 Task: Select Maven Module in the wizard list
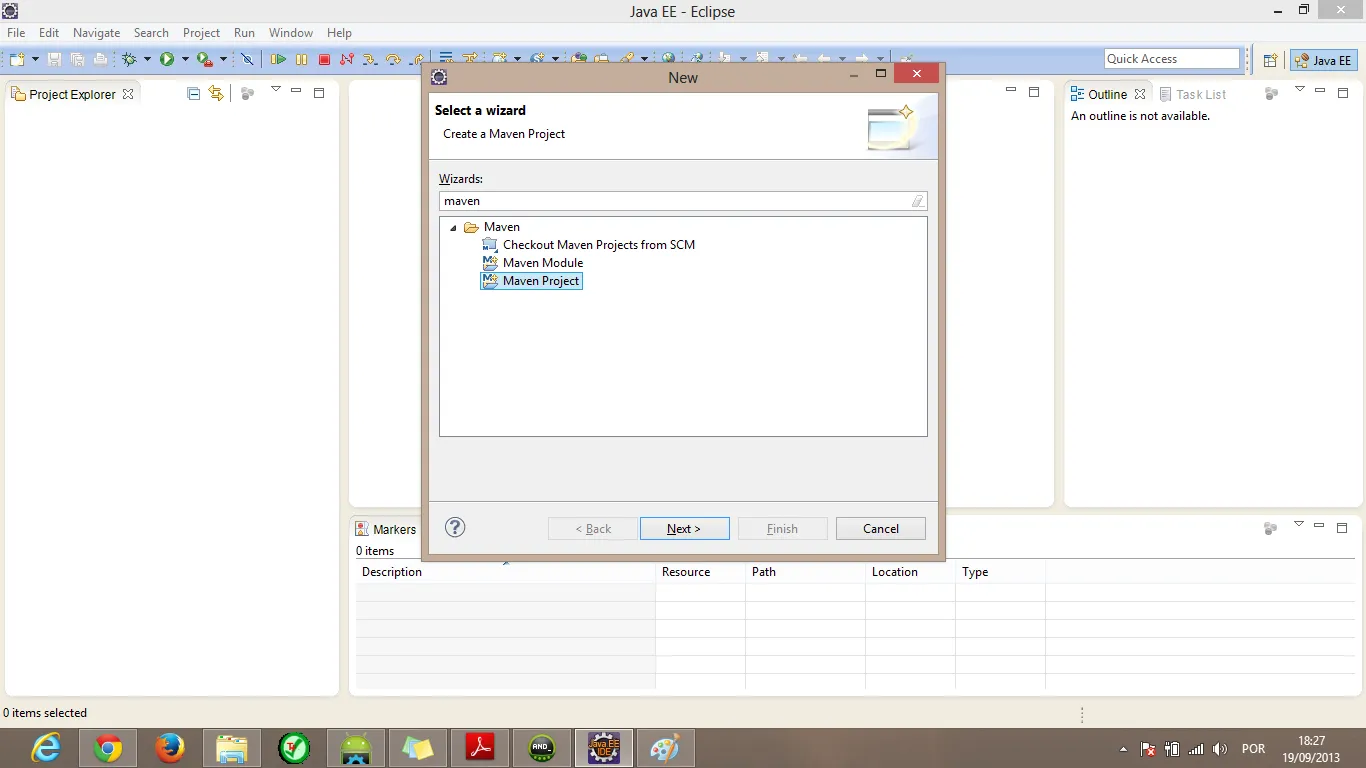pyautogui.click(x=542, y=263)
